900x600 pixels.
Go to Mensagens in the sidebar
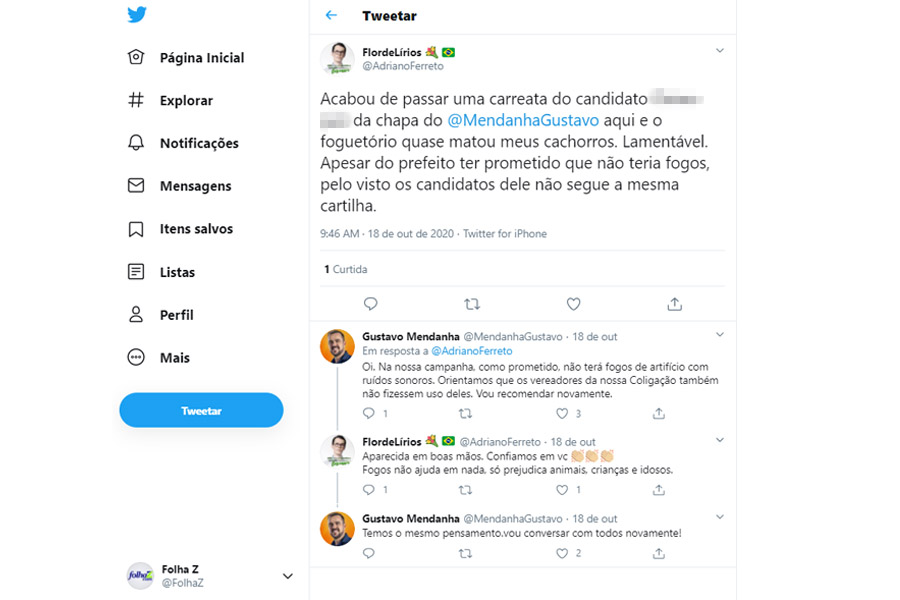[195, 186]
